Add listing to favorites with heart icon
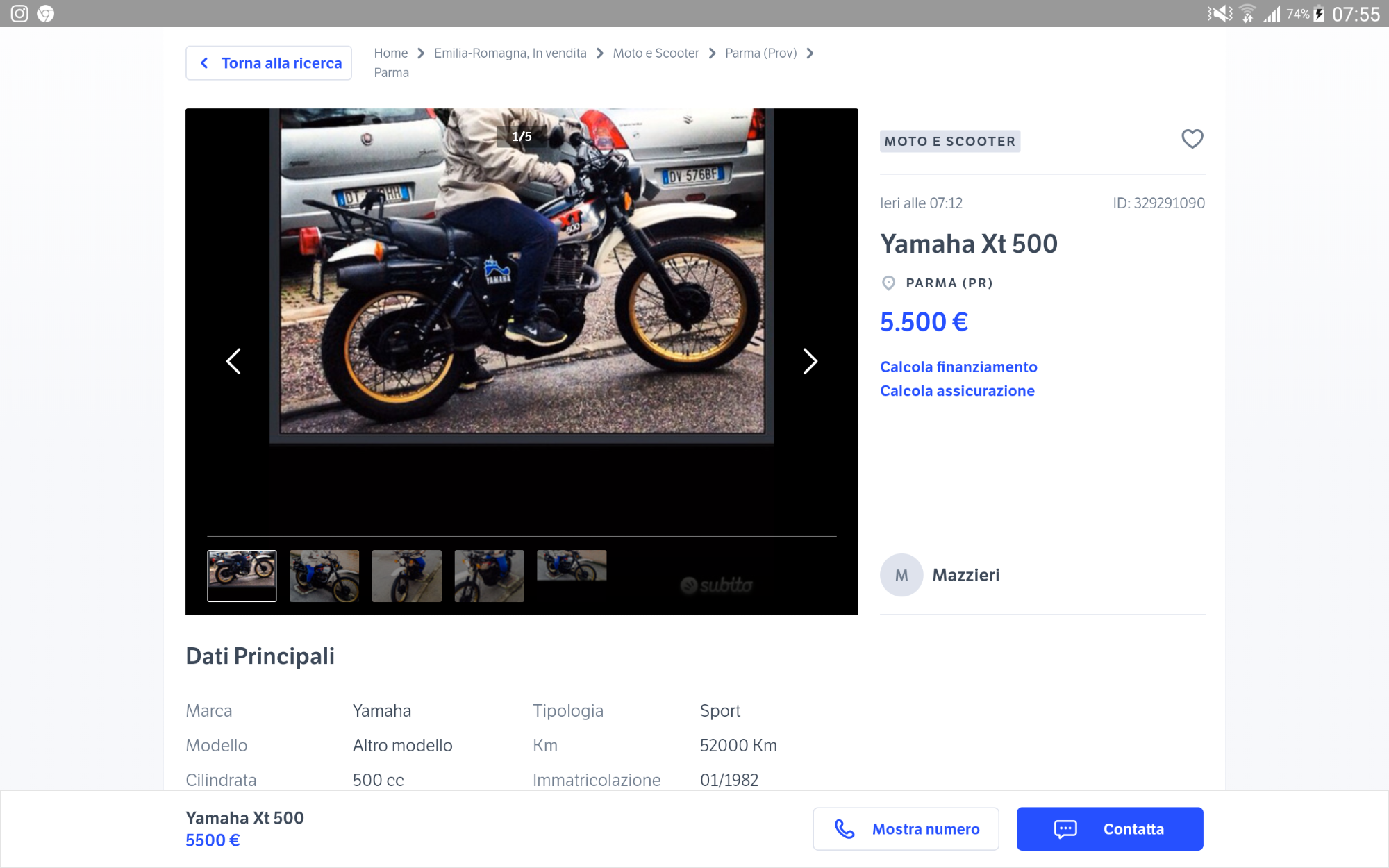This screenshot has width=1389, height=868. click(1192, 139)
